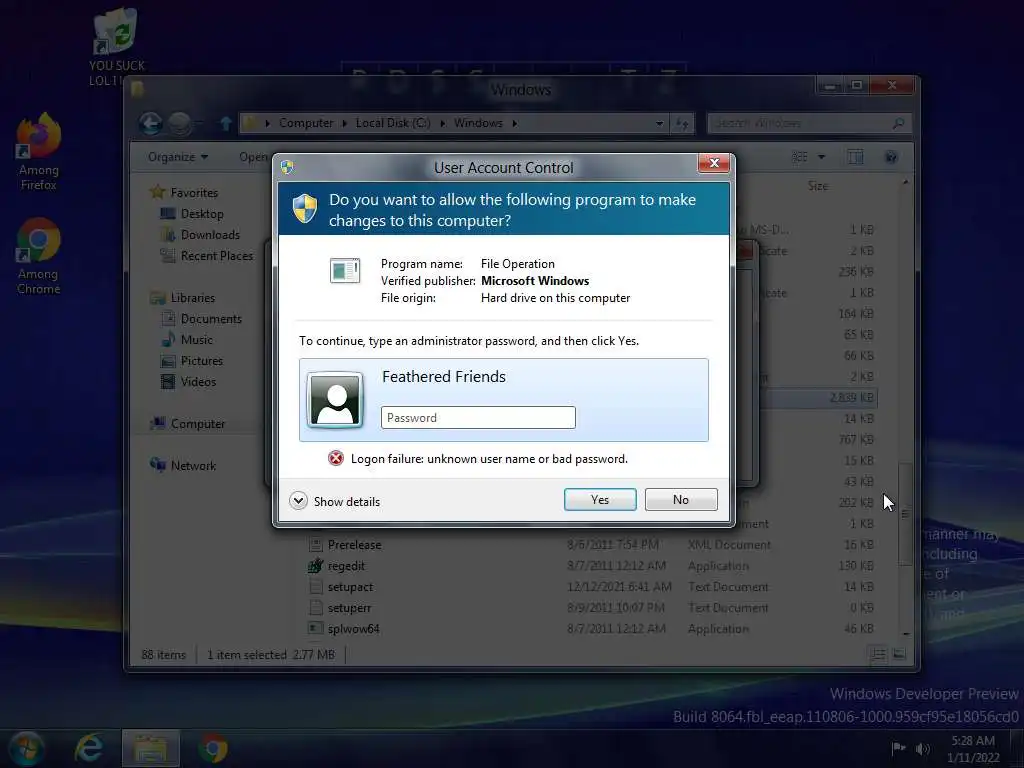The width and height of the screenshot is (1024, 768).
Task: Click Windows segment in the address breadcrumb
Action: pos(478,123)
